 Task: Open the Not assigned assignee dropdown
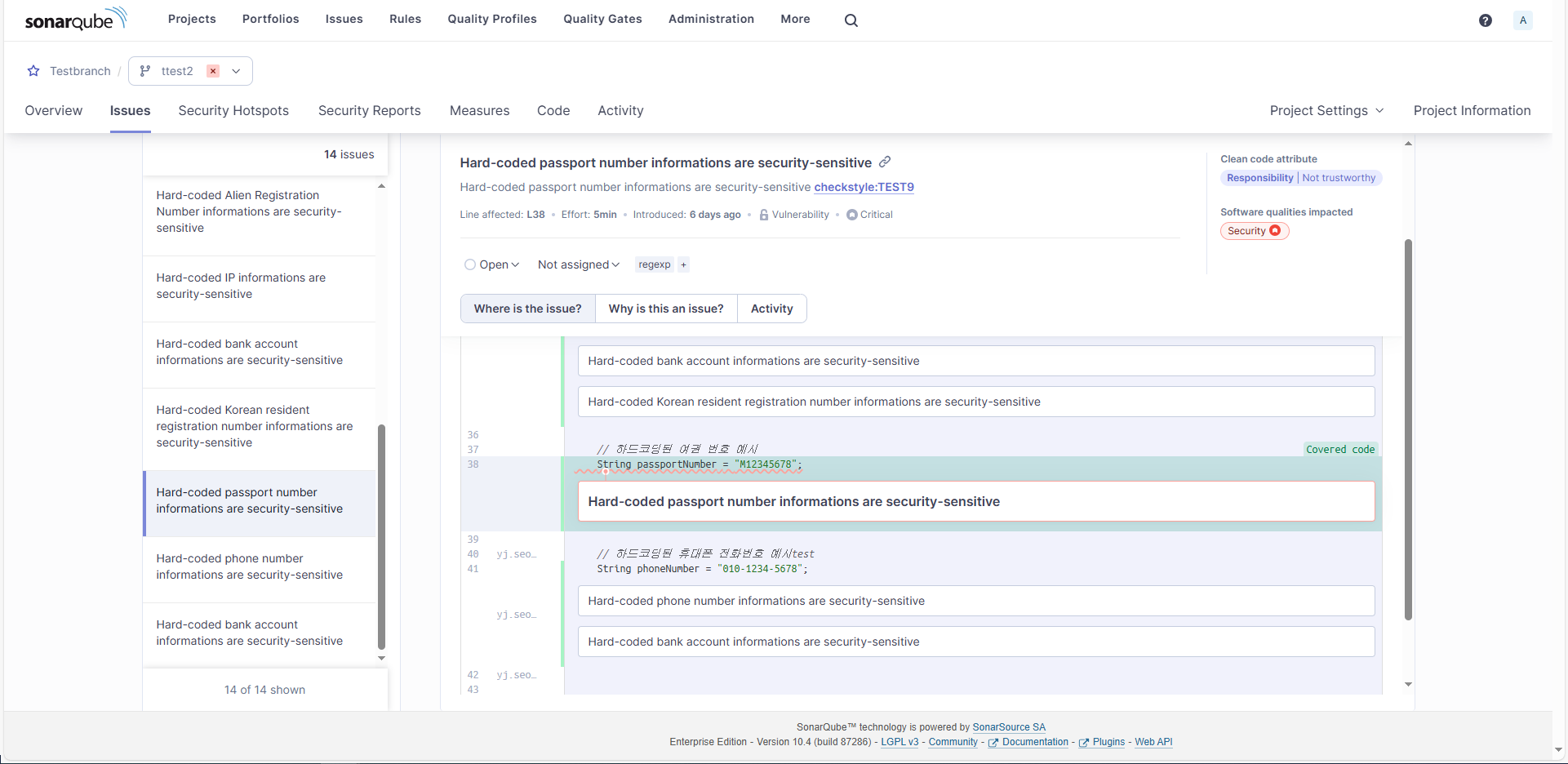[579, 264]
